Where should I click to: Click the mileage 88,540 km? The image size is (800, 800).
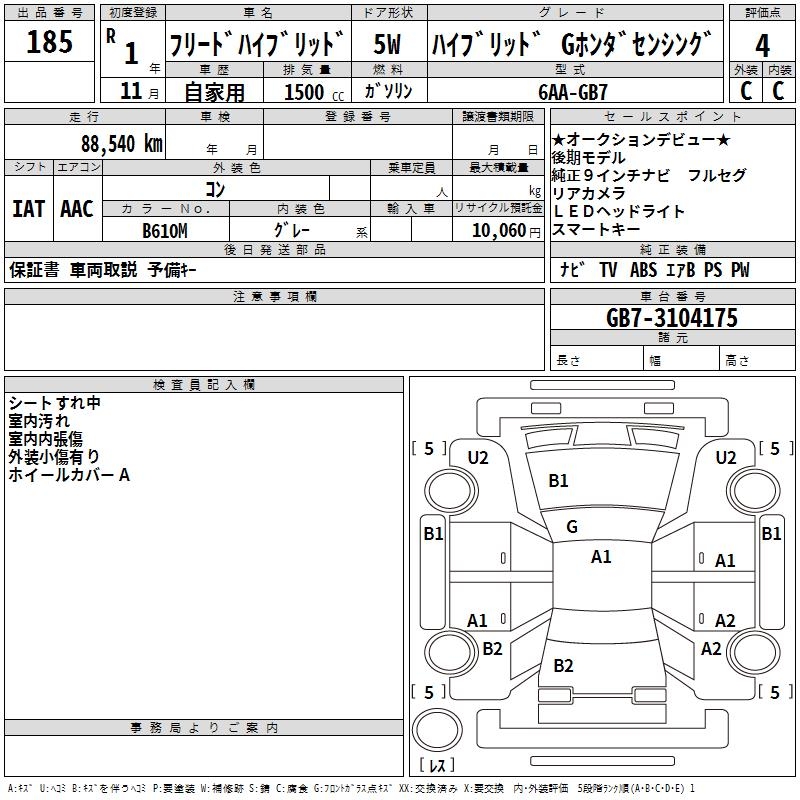click(x=121, y=144)
